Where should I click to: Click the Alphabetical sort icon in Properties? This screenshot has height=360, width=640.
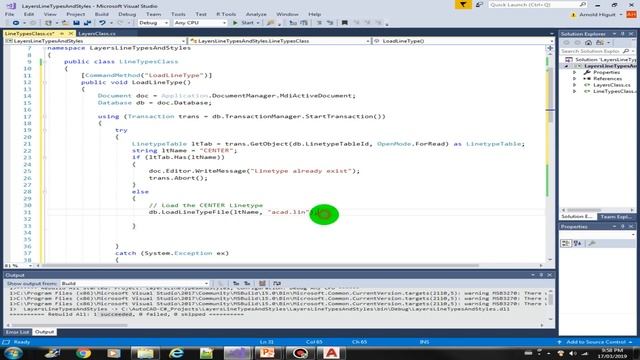[x=578, y=244]
